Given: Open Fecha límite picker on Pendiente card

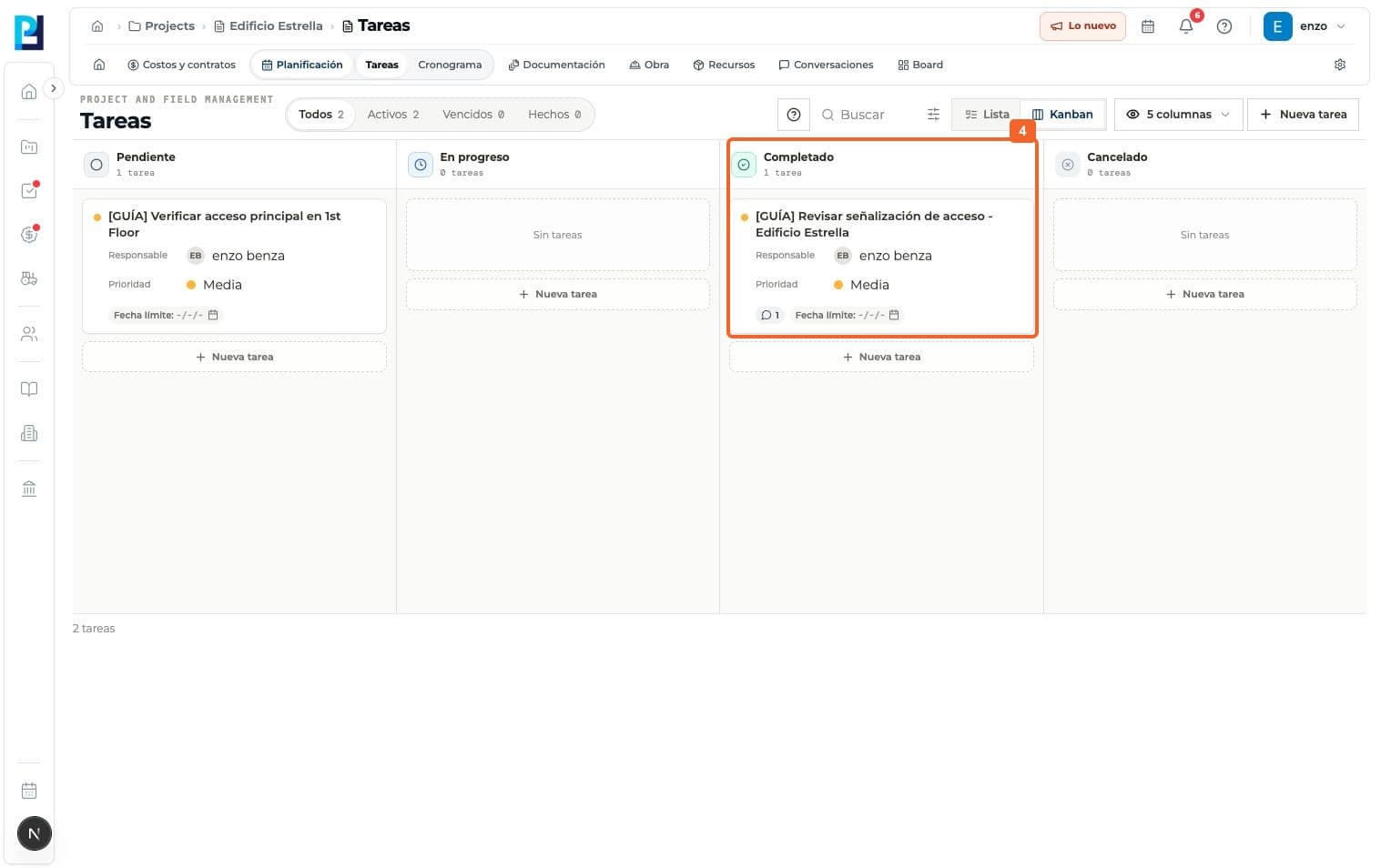Looking at the screenshot, I should 166,315.
